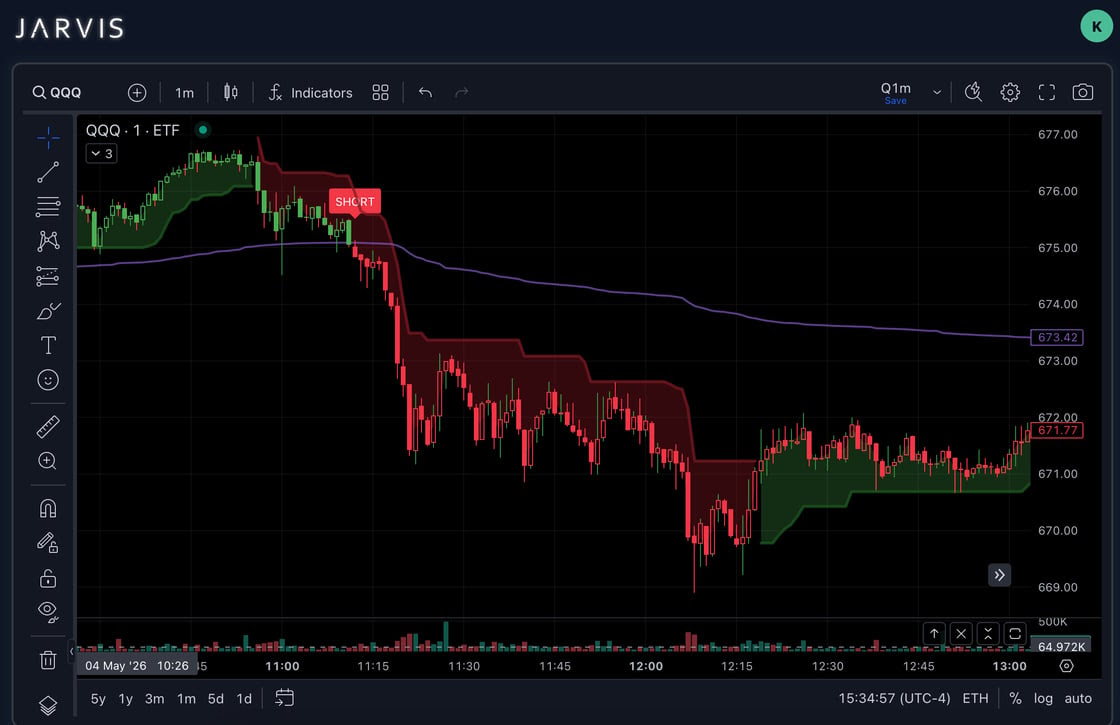Click the 64.972K volume value label
Screen dimensions: 1120x725
[x=1061, y=646]
